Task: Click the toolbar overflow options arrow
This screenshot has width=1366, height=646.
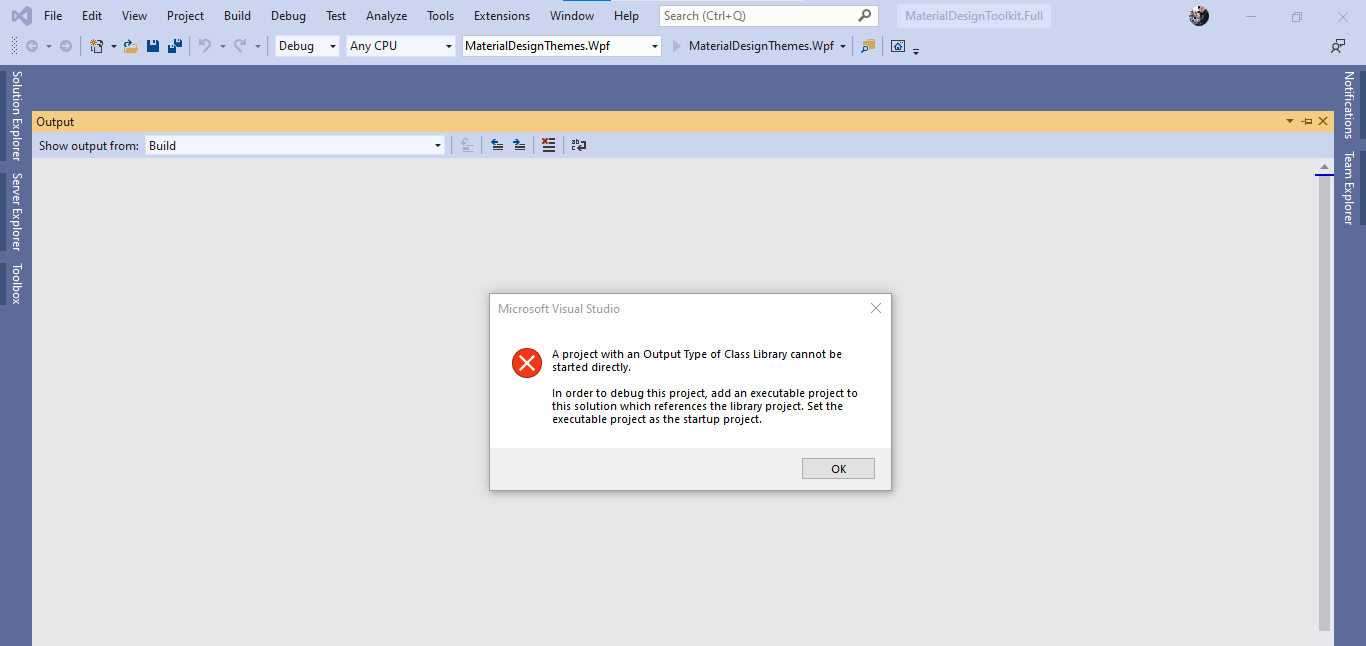Action: point(916,50)
